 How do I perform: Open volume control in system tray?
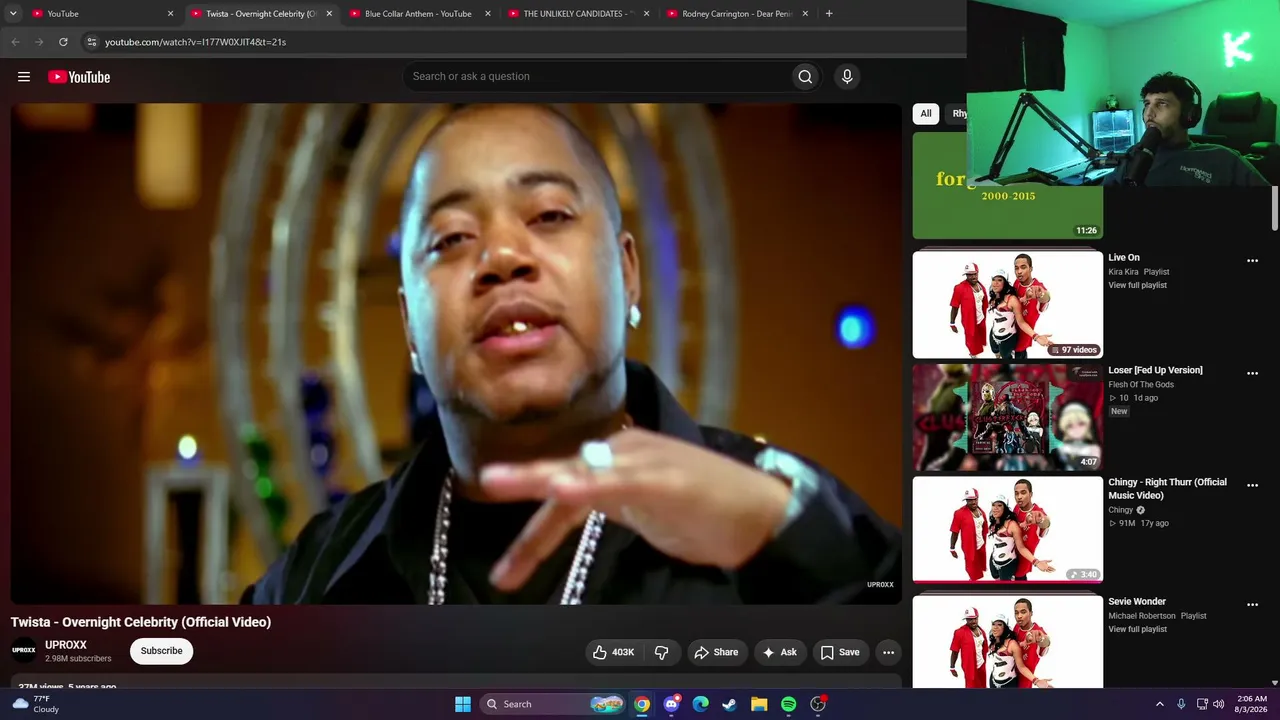pyautogui.click(x=1218, y=704)
